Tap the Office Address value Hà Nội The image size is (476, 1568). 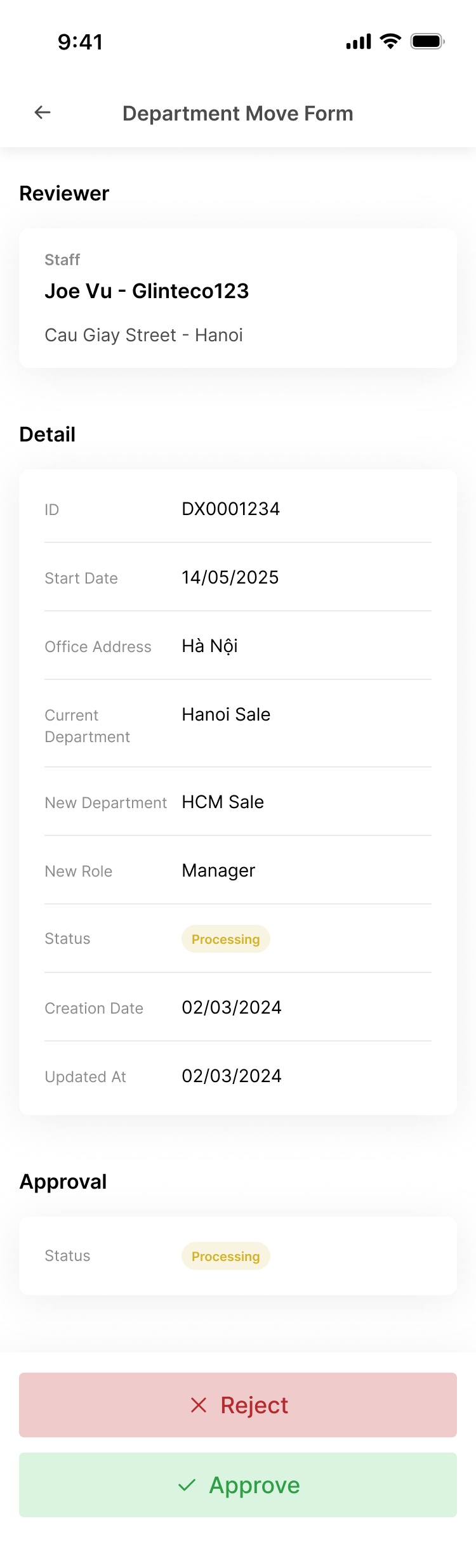(209, 646)
